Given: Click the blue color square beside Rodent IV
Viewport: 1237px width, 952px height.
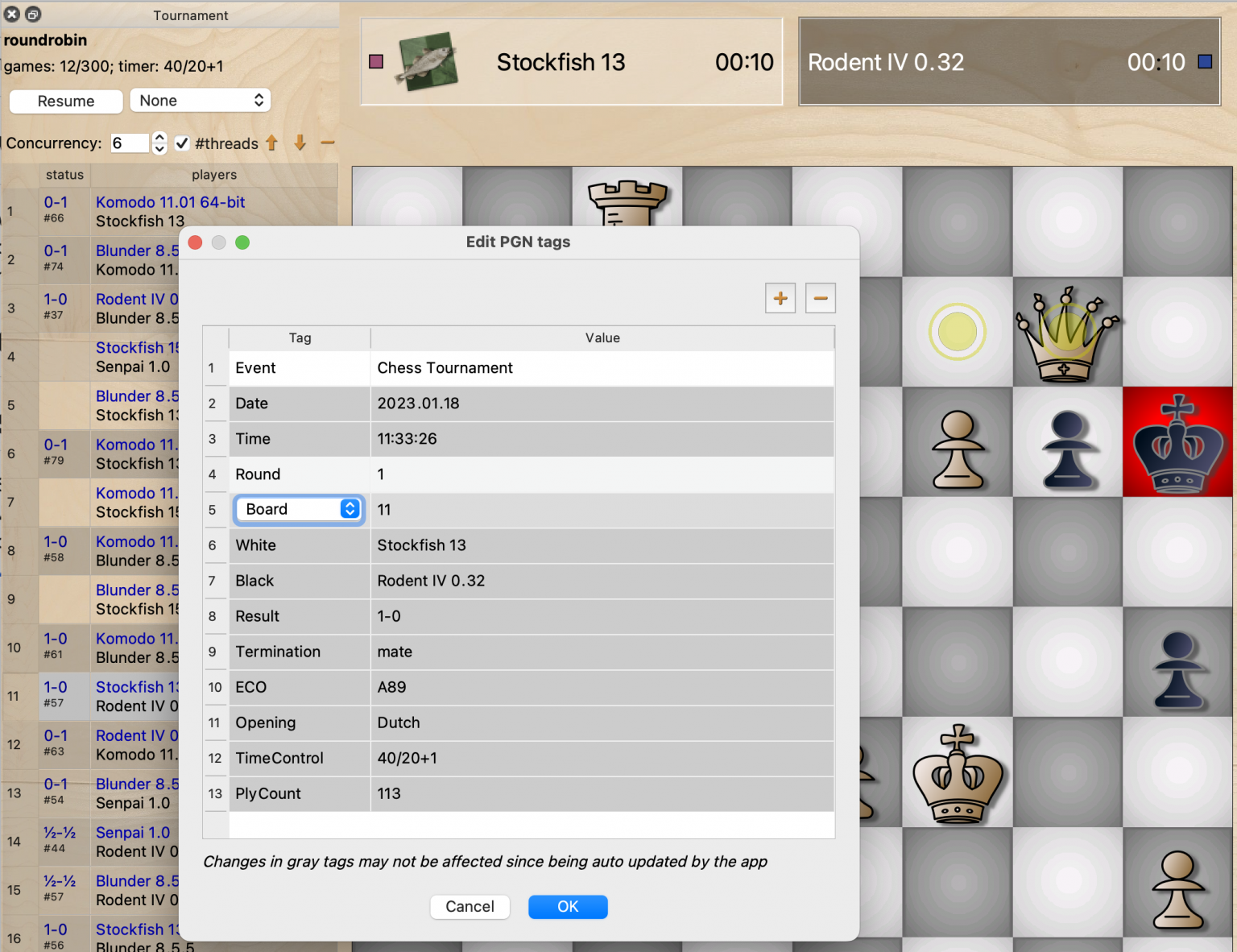Looking at the screenshot, I should (1205, 62).
